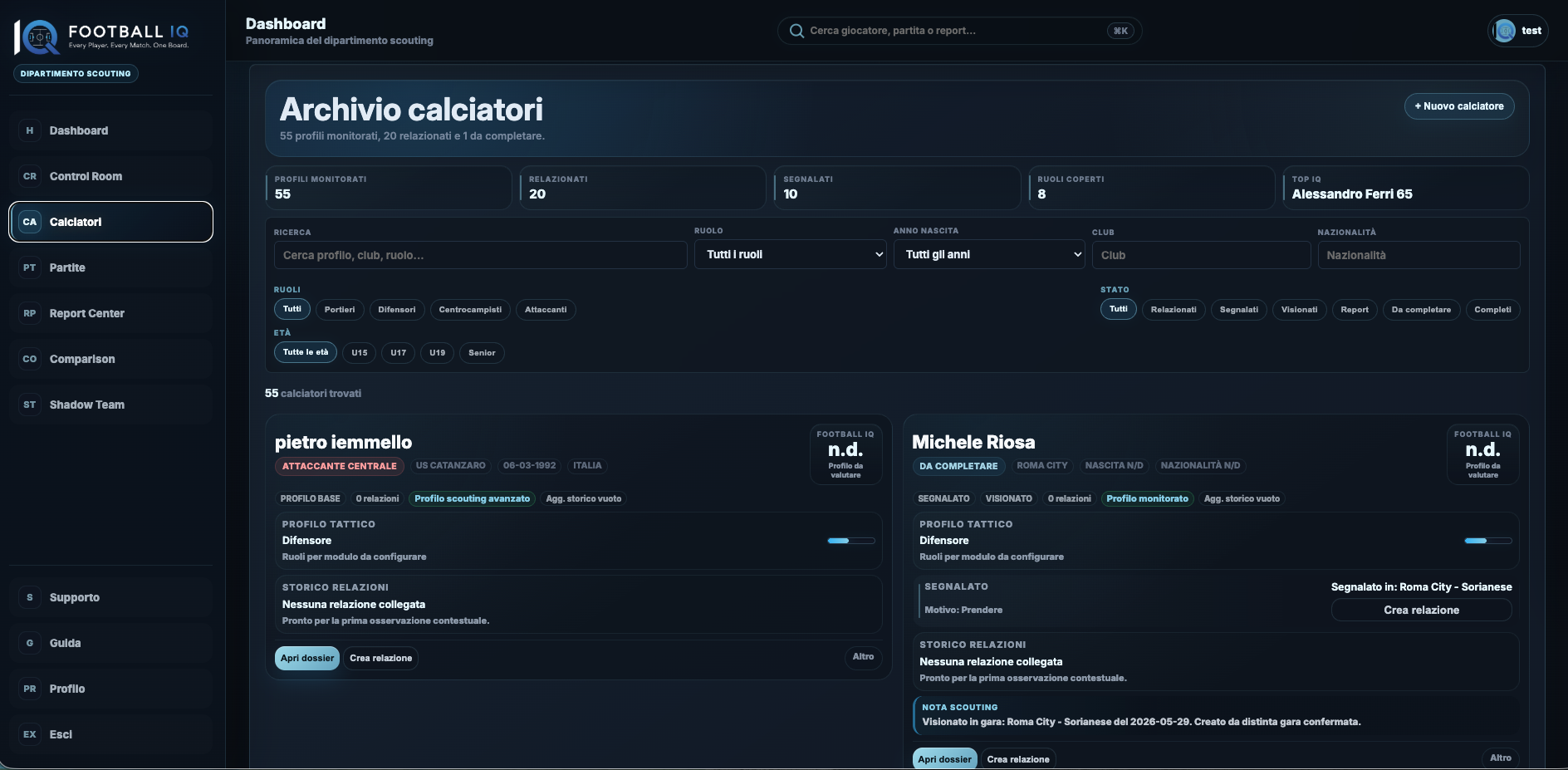The width and height of the screenshot is (1568, 770).
Task: Click Profilo scouting avanzato tag
Action: [472, 498]
